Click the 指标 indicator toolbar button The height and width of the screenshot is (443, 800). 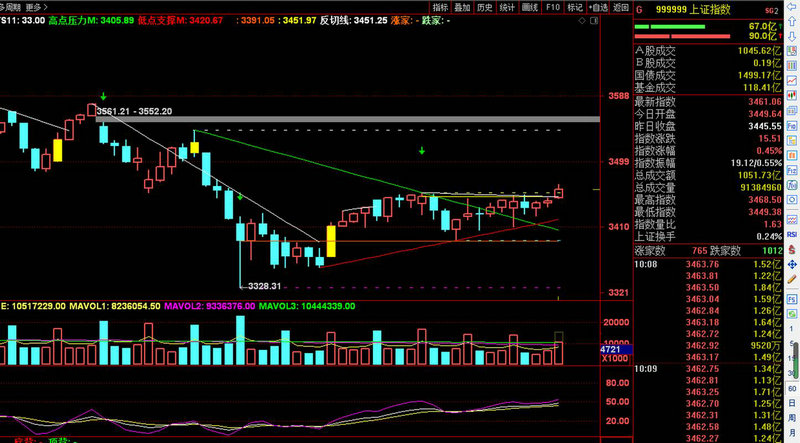(x=440, y=7)
